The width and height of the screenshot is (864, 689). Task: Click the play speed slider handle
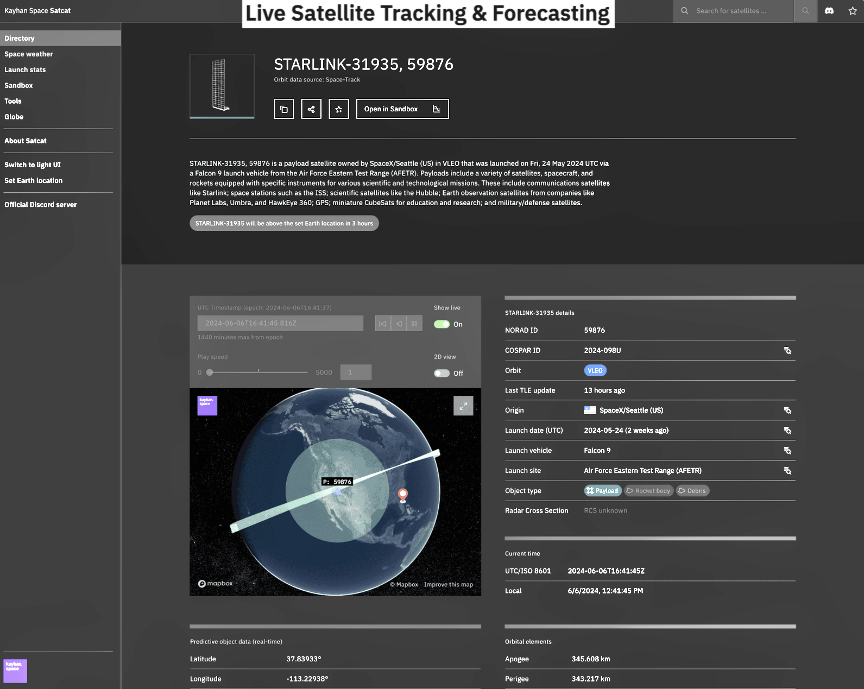[209, 373]
